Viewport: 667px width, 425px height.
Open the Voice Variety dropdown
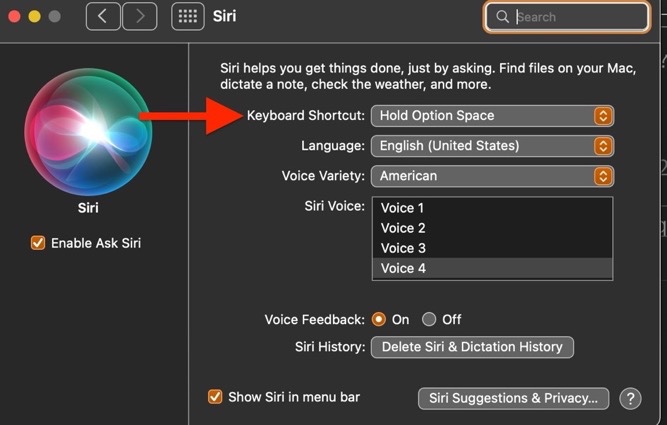pyautogui.click(x=492, y=176)
